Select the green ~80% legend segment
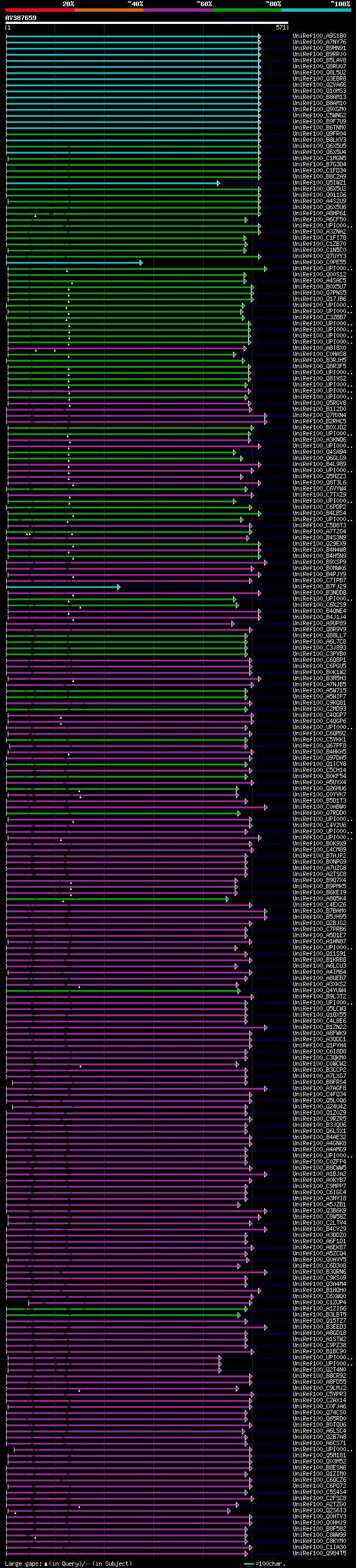Image resolution: width=356 pixels, height=1568 pixels. pyautogui.click(x=247, y=10)
